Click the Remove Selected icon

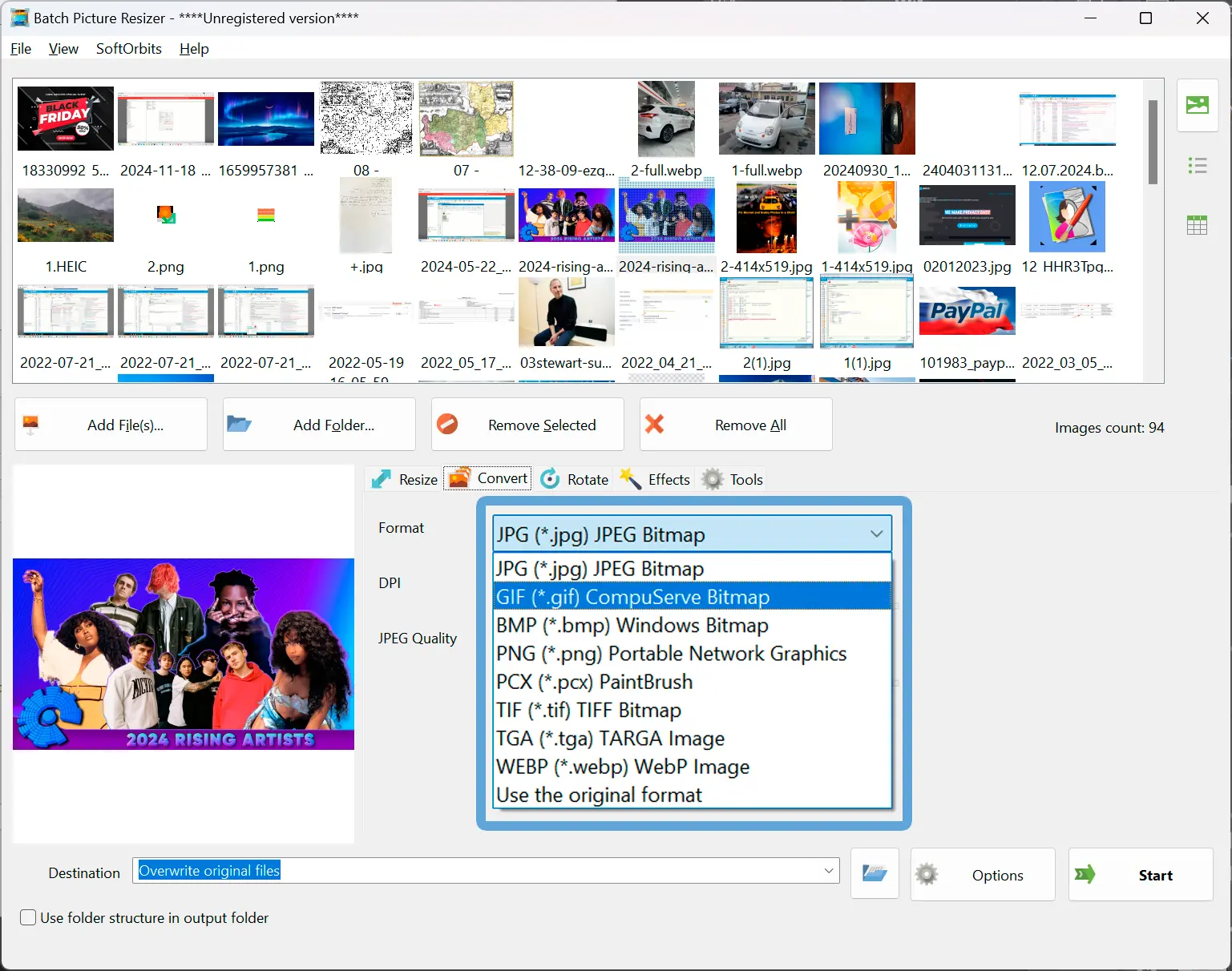[x=447, y=424]
